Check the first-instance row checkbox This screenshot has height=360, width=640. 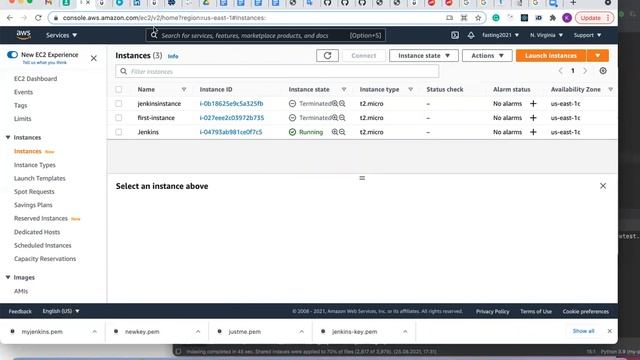coord(118,118)
